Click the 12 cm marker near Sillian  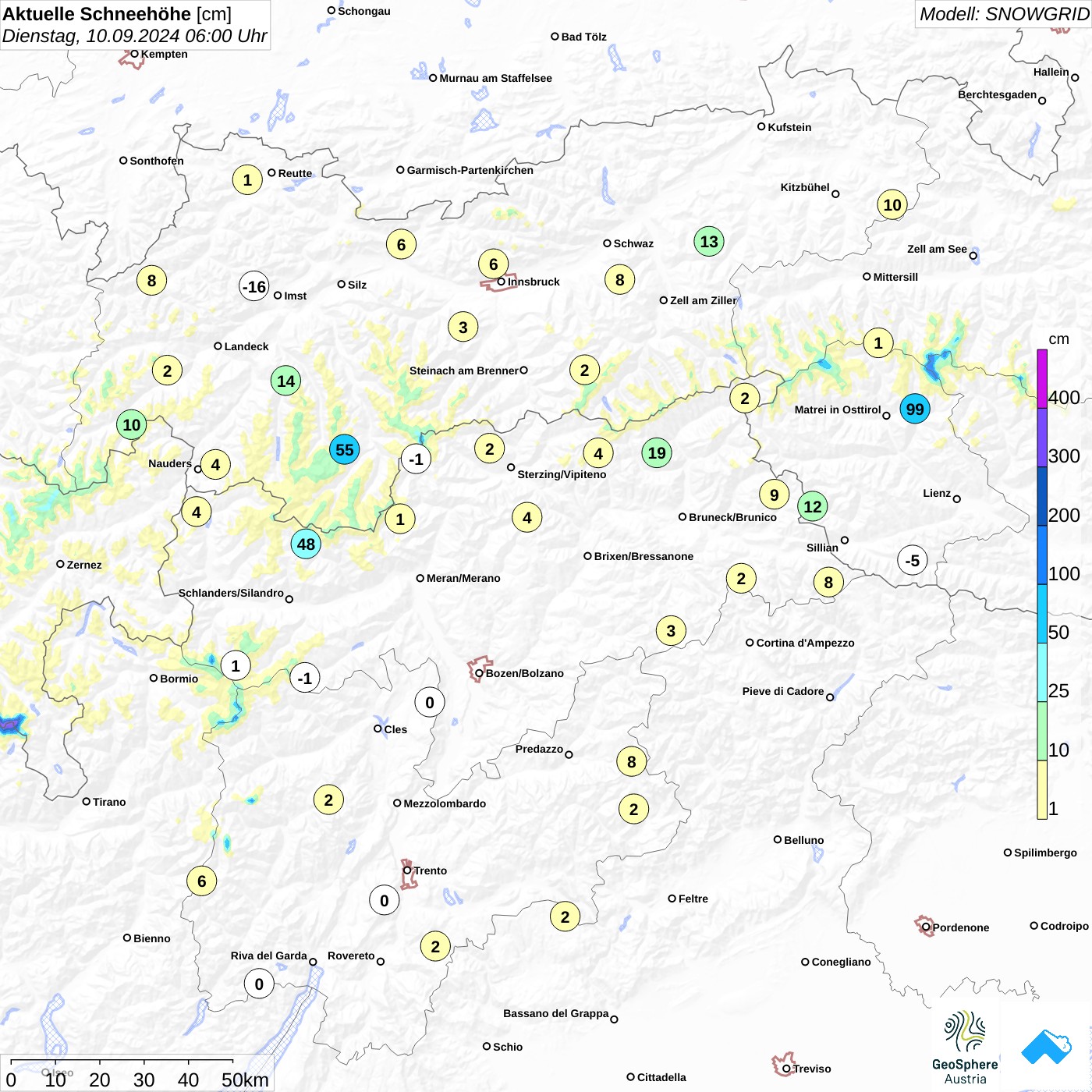point(812,506)
